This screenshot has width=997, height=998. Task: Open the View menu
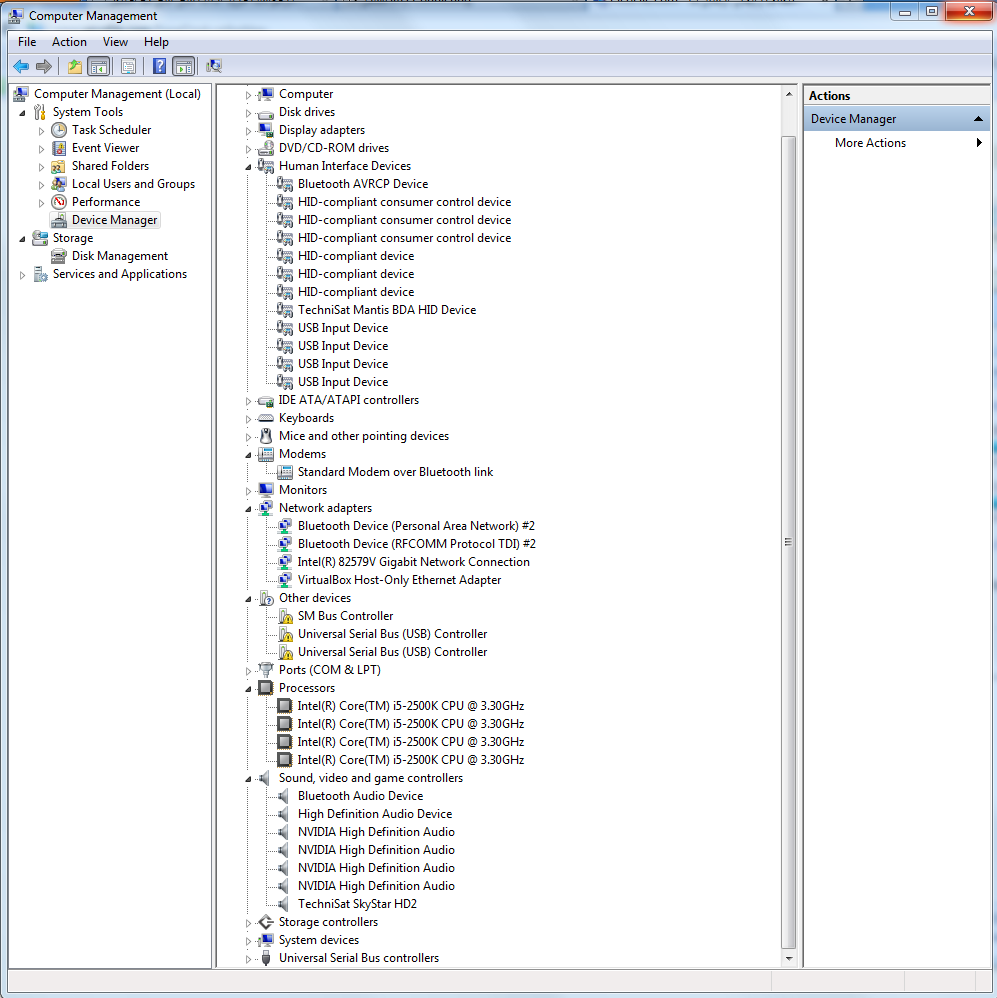tap(115, 42)
